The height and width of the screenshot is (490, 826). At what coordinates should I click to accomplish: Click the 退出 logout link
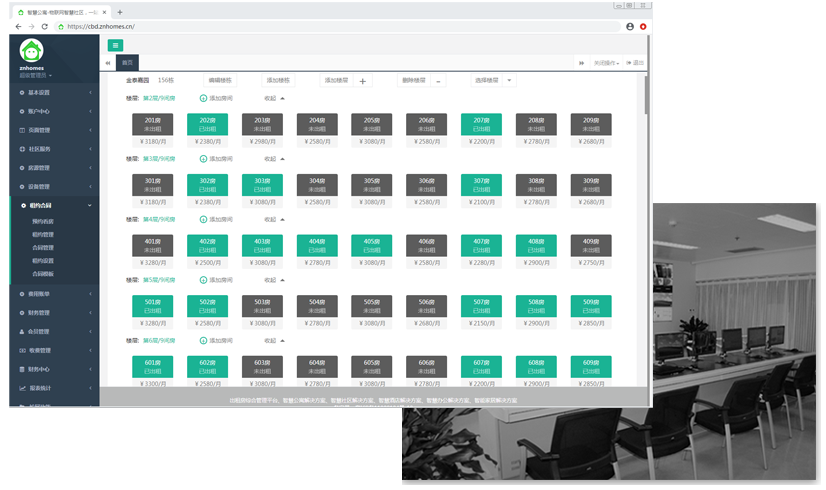635,63
